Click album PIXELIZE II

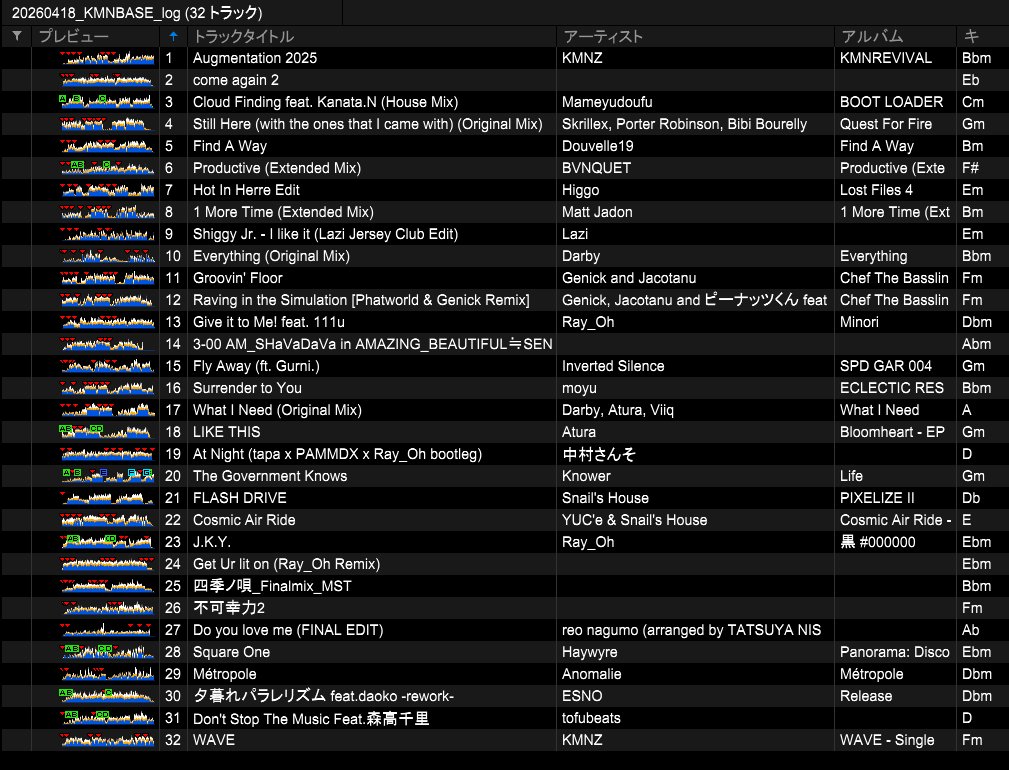[877, 498]
